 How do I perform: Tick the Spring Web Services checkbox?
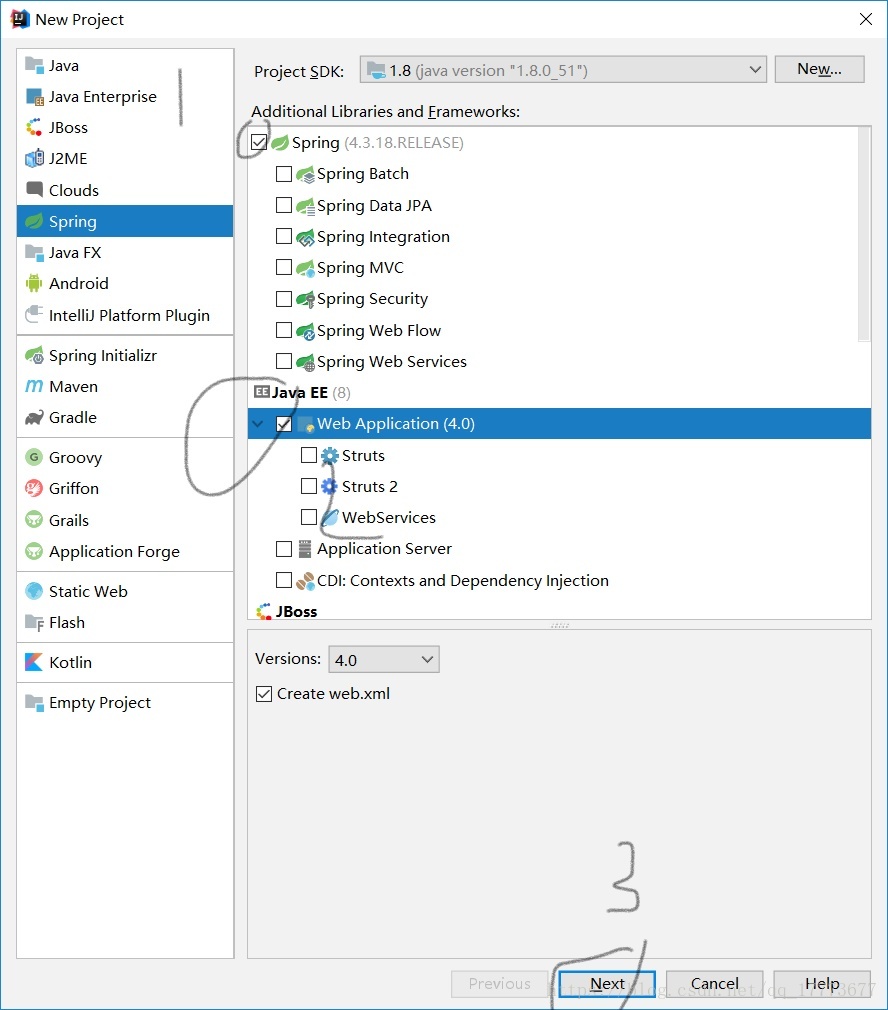coord(283,361)
